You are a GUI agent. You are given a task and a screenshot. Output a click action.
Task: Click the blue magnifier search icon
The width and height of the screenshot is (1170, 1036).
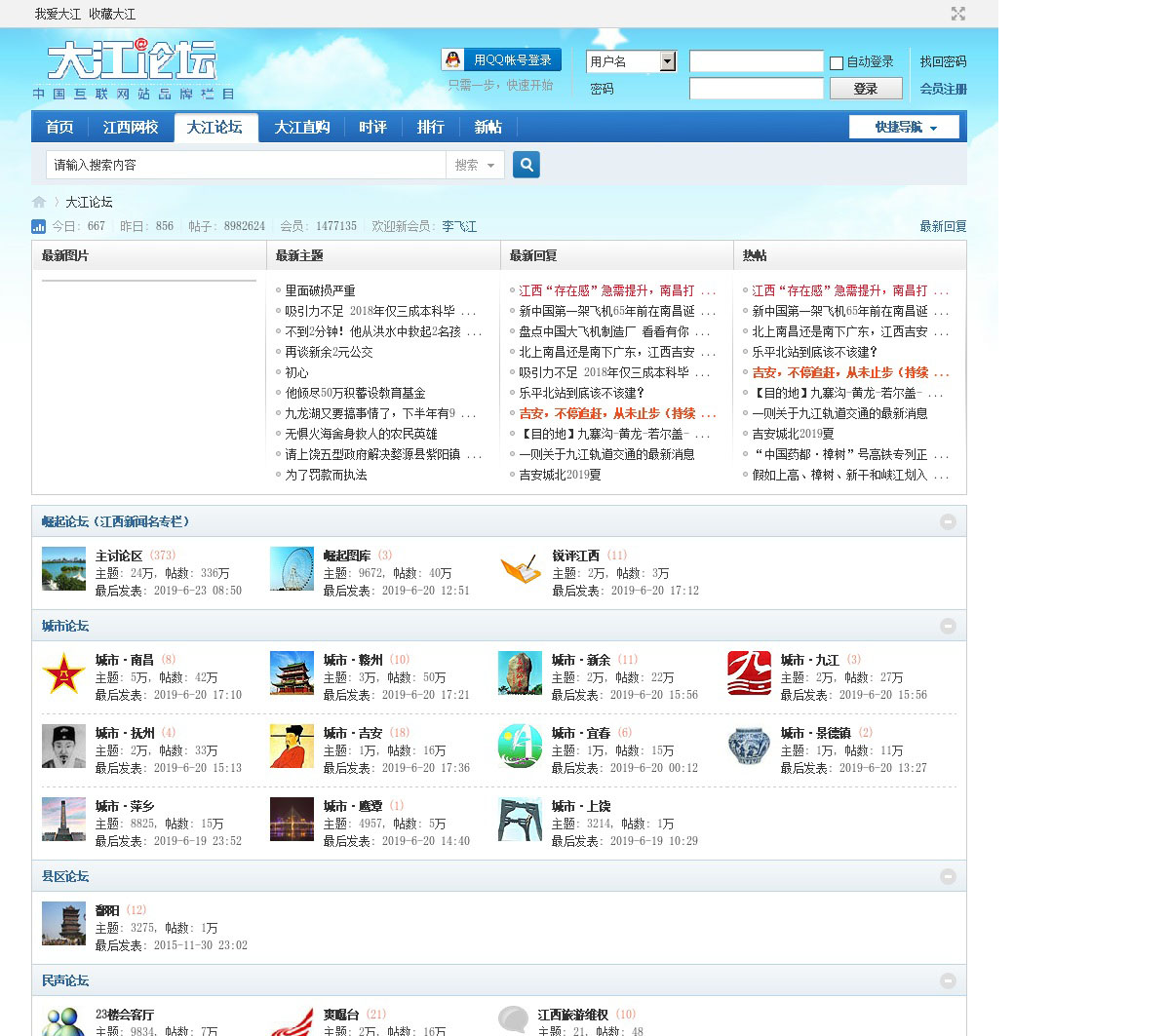[x=526, y=165]
